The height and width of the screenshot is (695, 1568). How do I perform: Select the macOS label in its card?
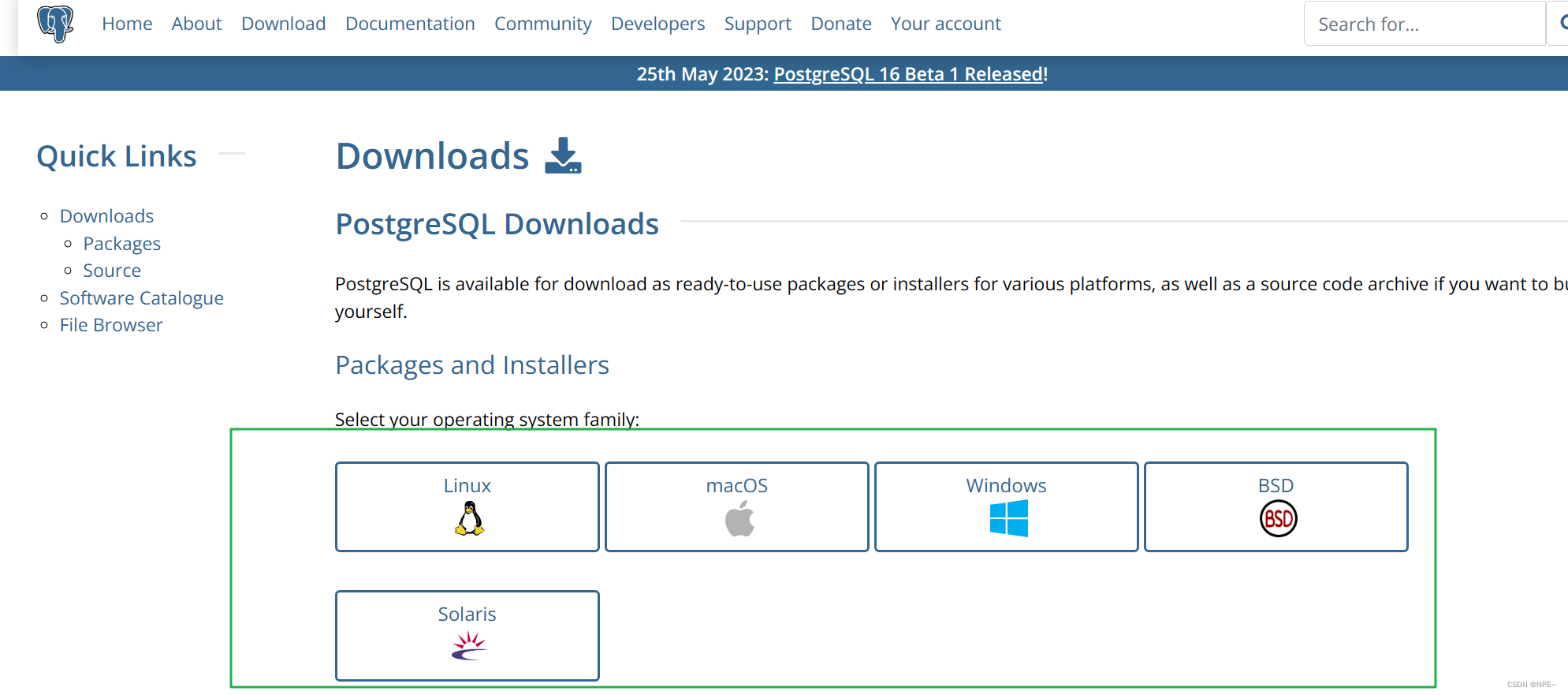click(737, 485)
